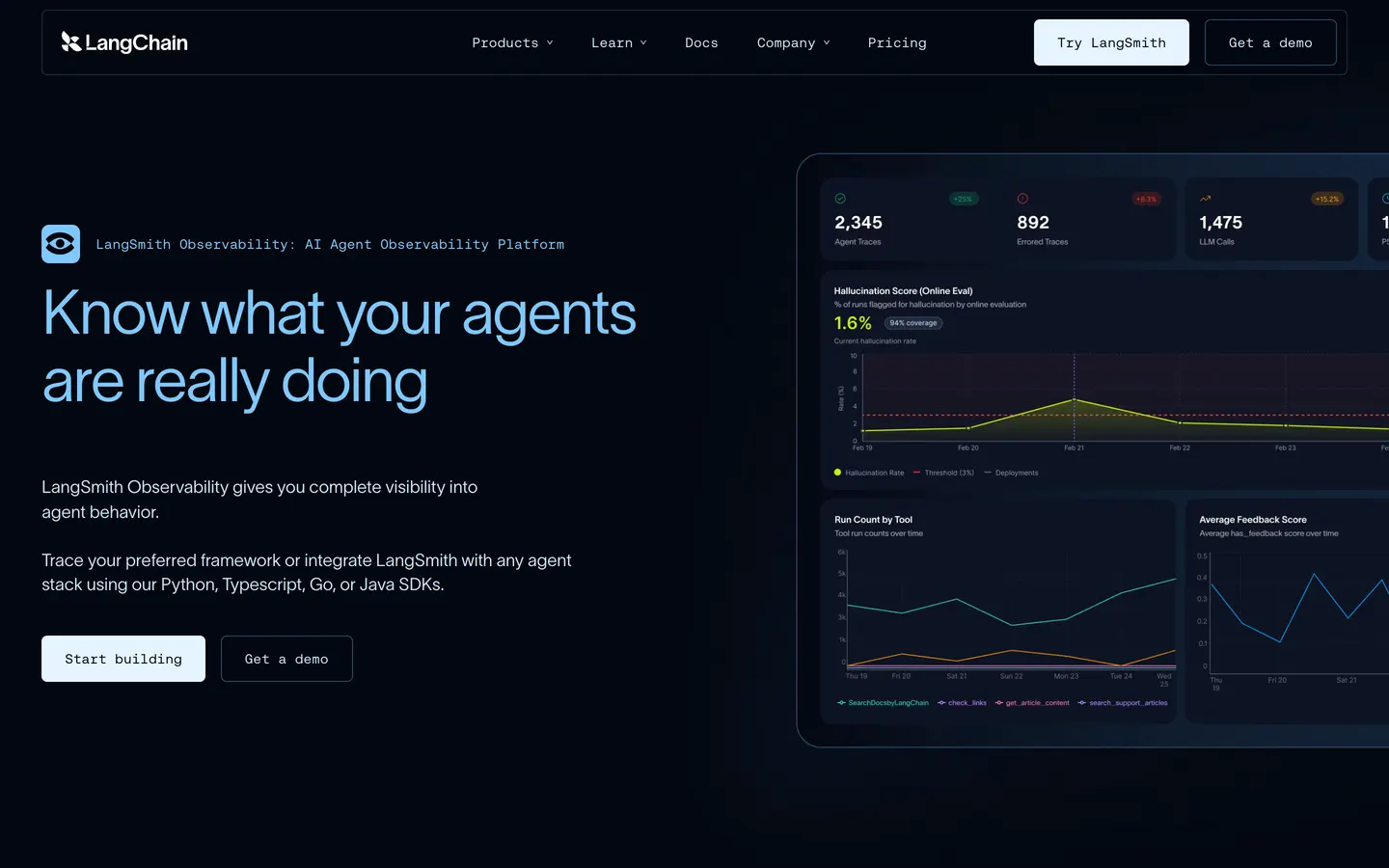This screenshot has width=1389, height=868.
Task: Click the green checkmark icon above Agent Traces
Action: (x=840, y=199)
